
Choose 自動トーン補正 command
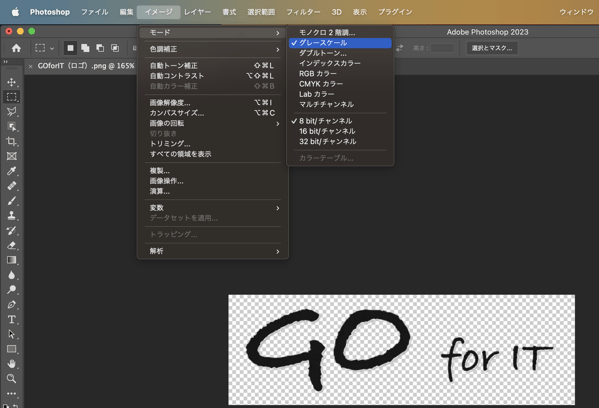pos(213,65)
